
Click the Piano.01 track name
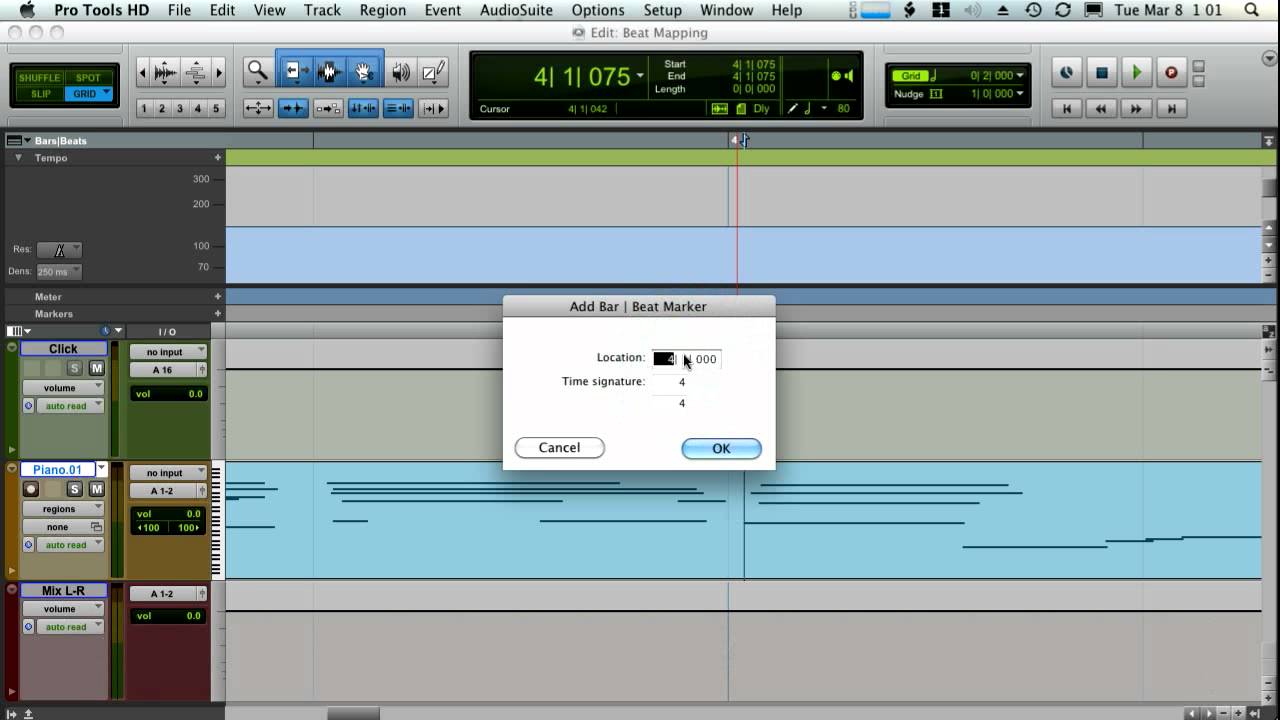tap(57, 470)
